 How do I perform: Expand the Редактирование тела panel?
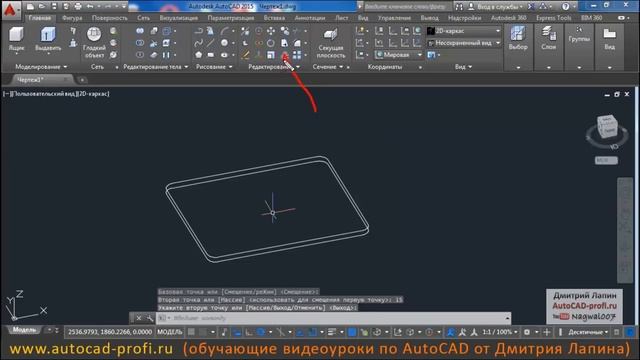pos(156,67)
